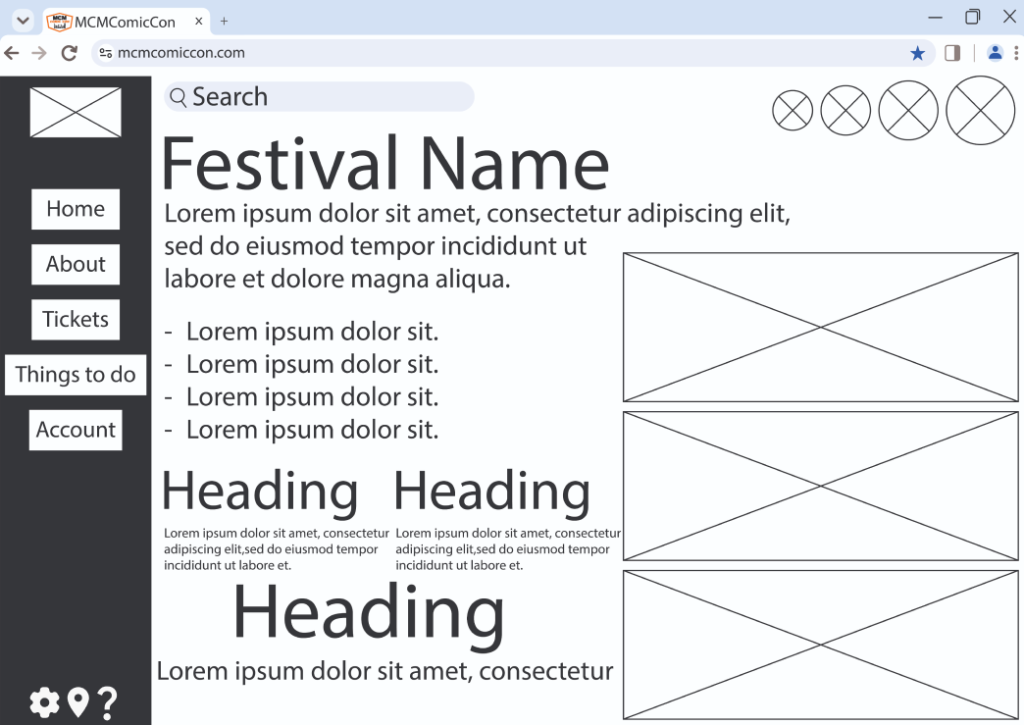Image resolution: width=1024 pixels, height=725 pixels.
Task: Open the Things to do section
Action: 76,375
